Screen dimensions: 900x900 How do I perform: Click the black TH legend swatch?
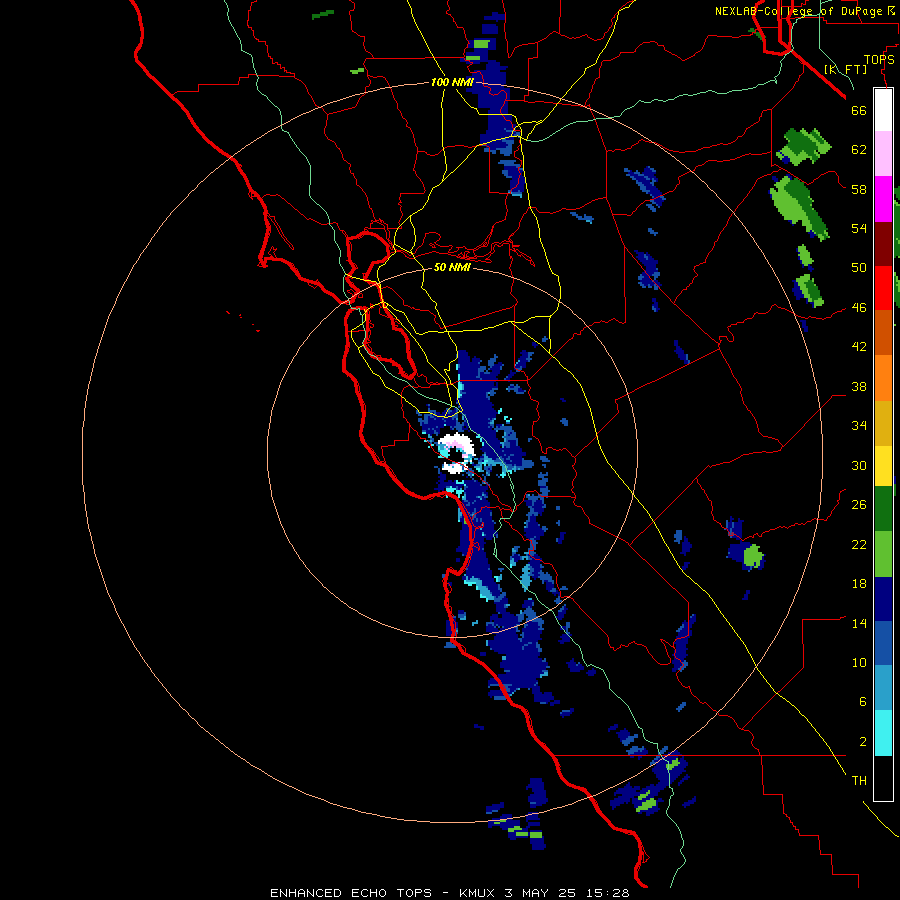[x=883, y=778]
